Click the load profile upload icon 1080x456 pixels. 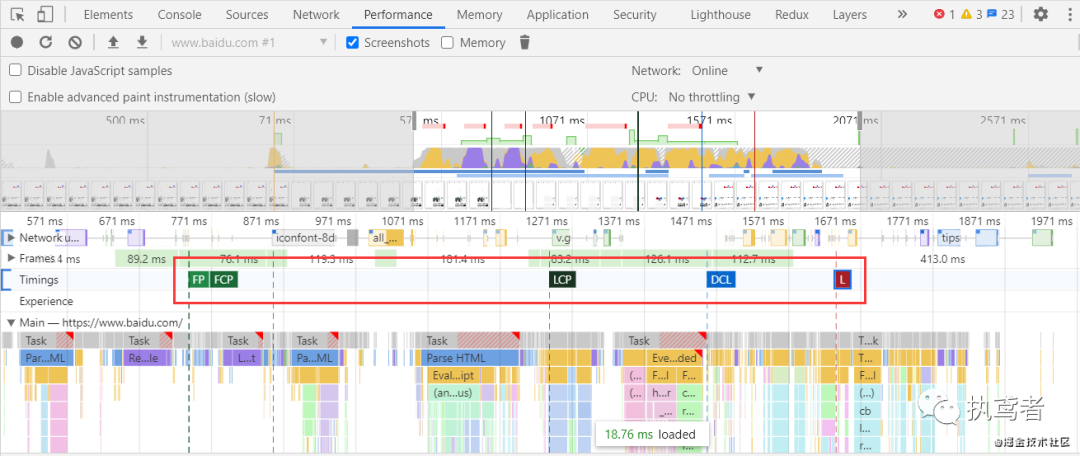click(114, 43)
